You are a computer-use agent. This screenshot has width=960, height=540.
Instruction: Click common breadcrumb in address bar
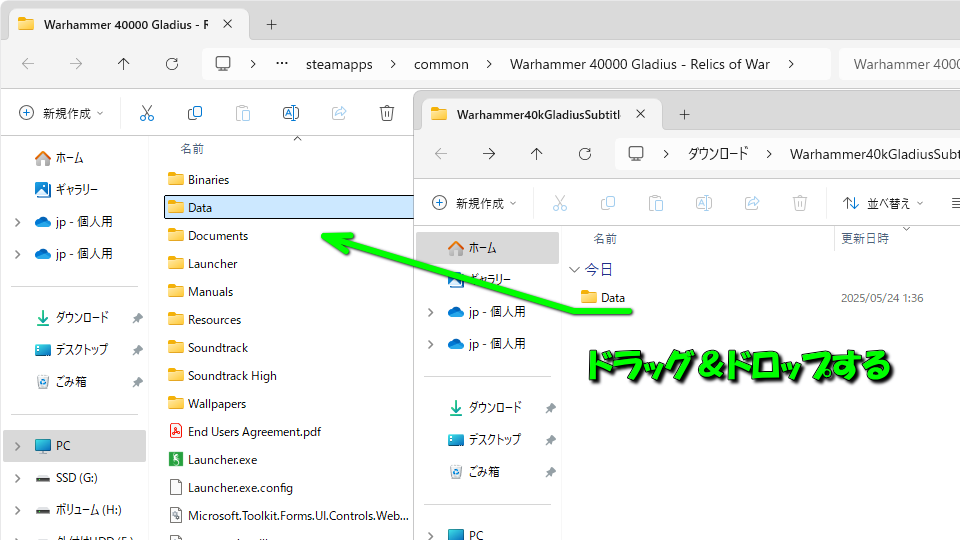441,64
